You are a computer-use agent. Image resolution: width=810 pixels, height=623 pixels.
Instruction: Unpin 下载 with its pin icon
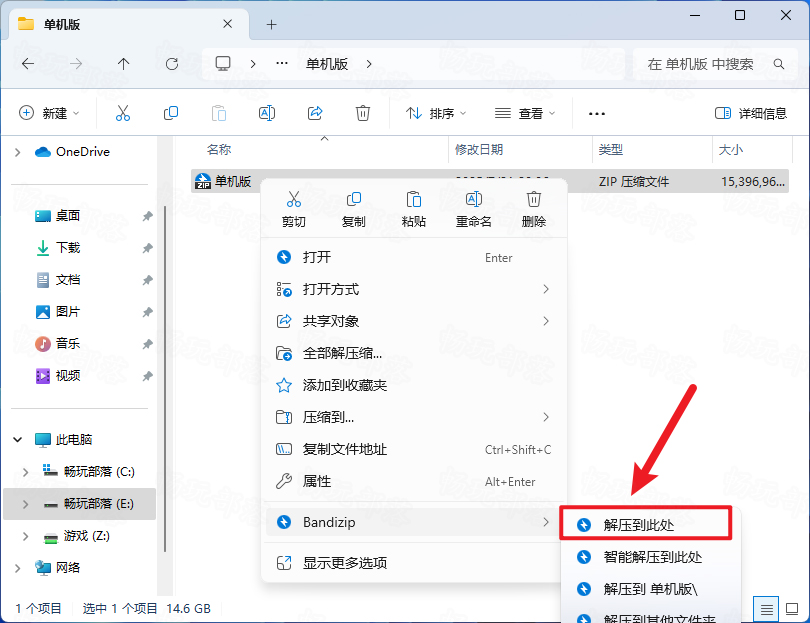point(148,248)
